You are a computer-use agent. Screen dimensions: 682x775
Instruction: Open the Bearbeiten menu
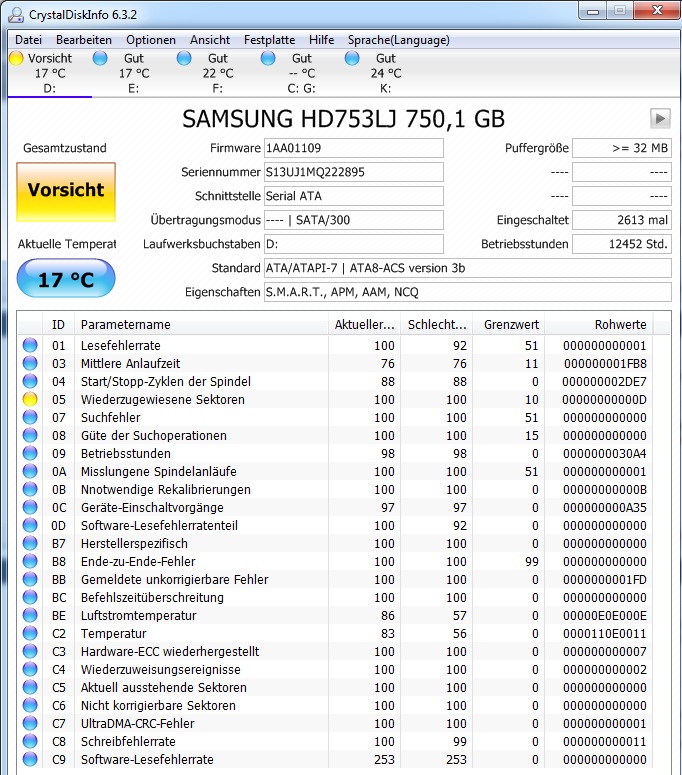point(84,40)
